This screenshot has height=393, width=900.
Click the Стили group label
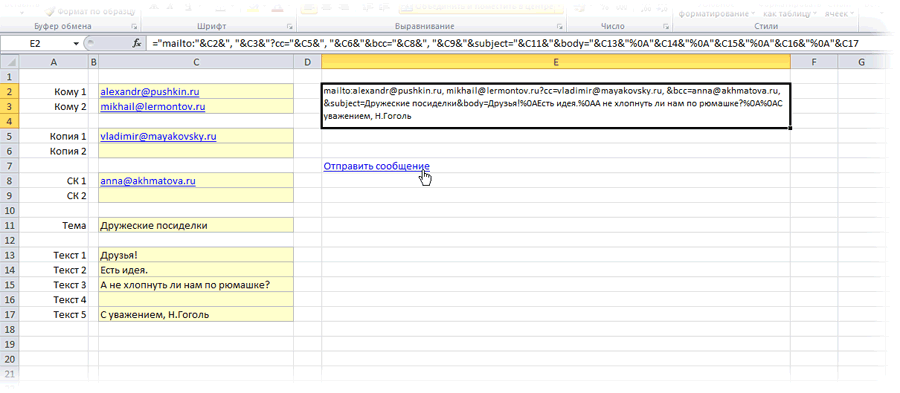pos(766,26)
